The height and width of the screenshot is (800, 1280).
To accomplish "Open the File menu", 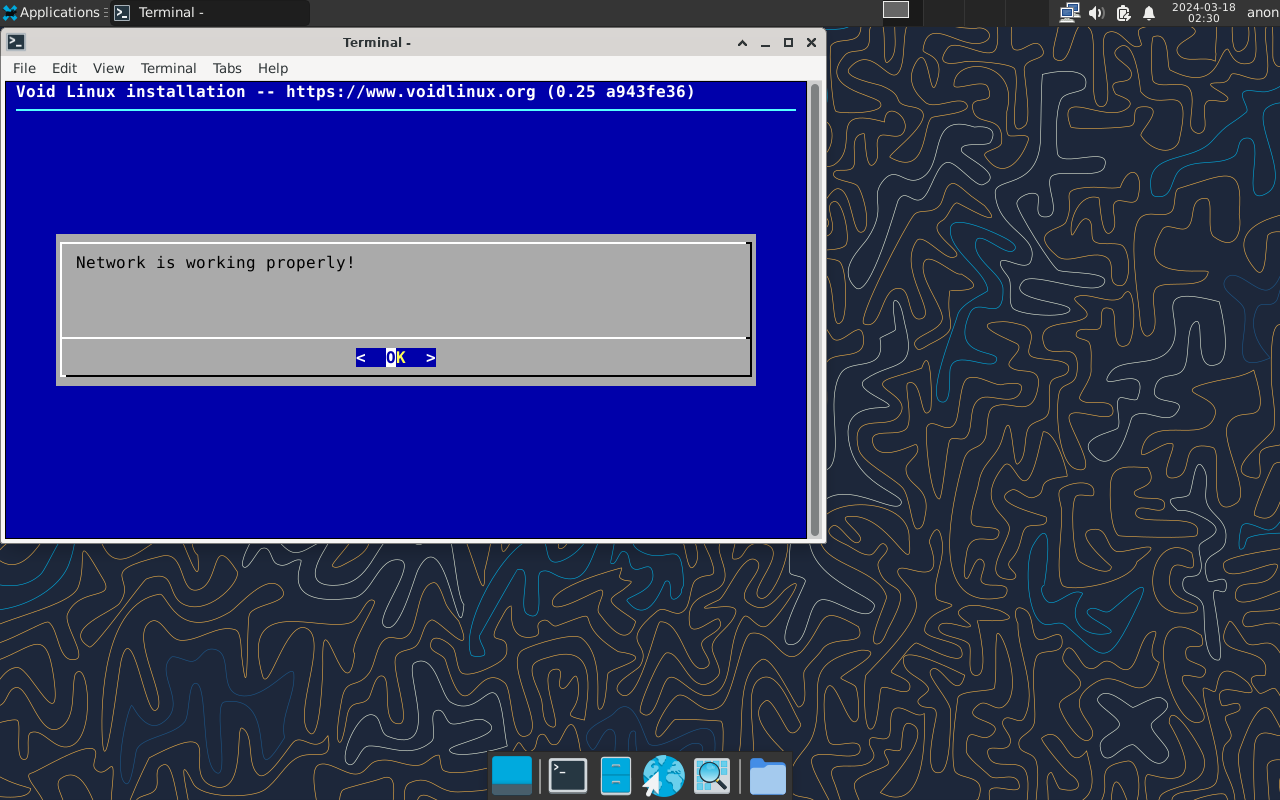I will tap(24, 68).
